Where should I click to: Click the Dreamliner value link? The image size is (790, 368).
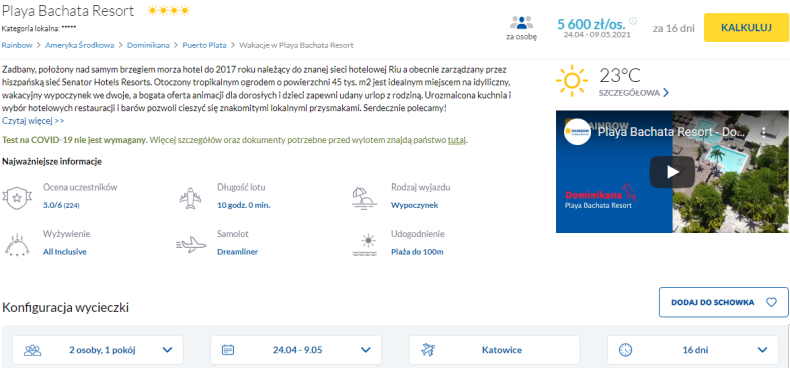point(237,252)
